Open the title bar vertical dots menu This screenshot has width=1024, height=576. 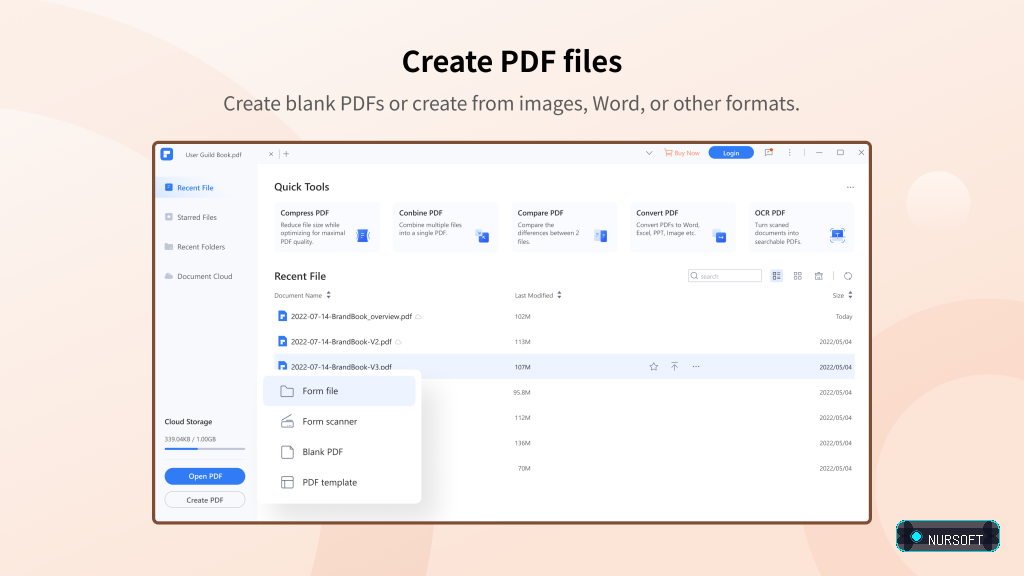point(790,153)
